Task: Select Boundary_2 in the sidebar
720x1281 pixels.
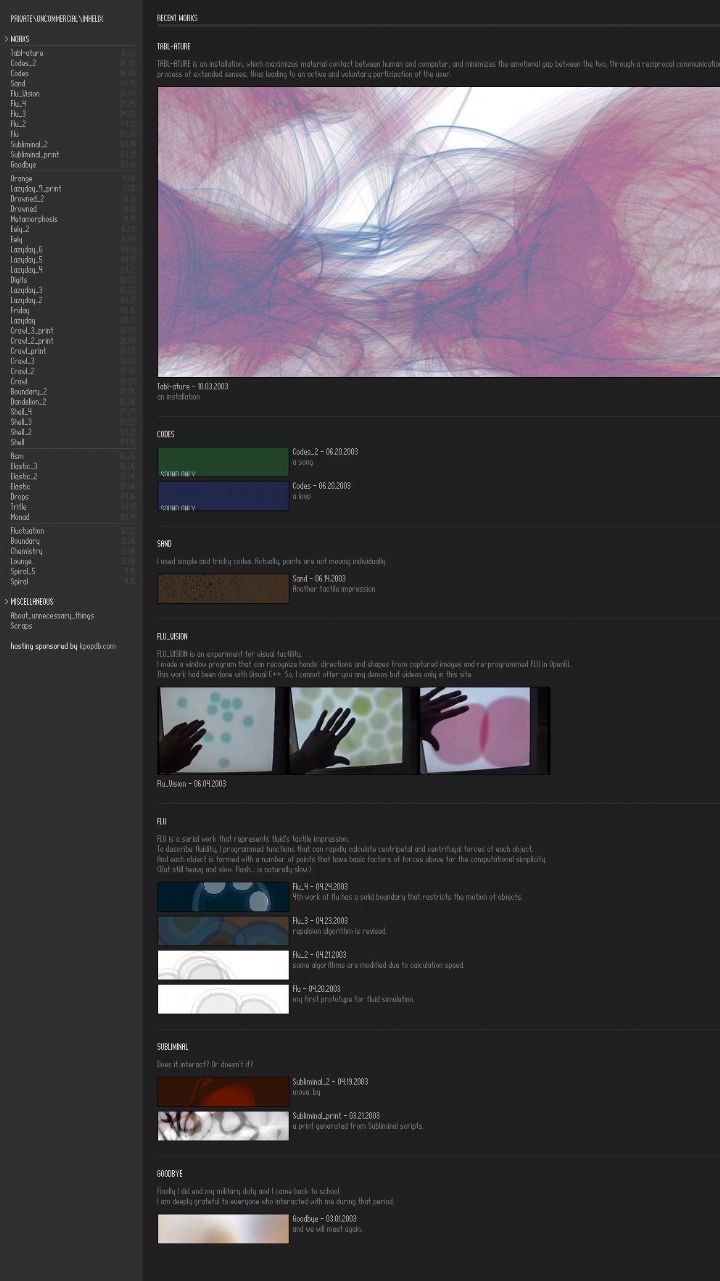Action: click(x=28, y=392)
